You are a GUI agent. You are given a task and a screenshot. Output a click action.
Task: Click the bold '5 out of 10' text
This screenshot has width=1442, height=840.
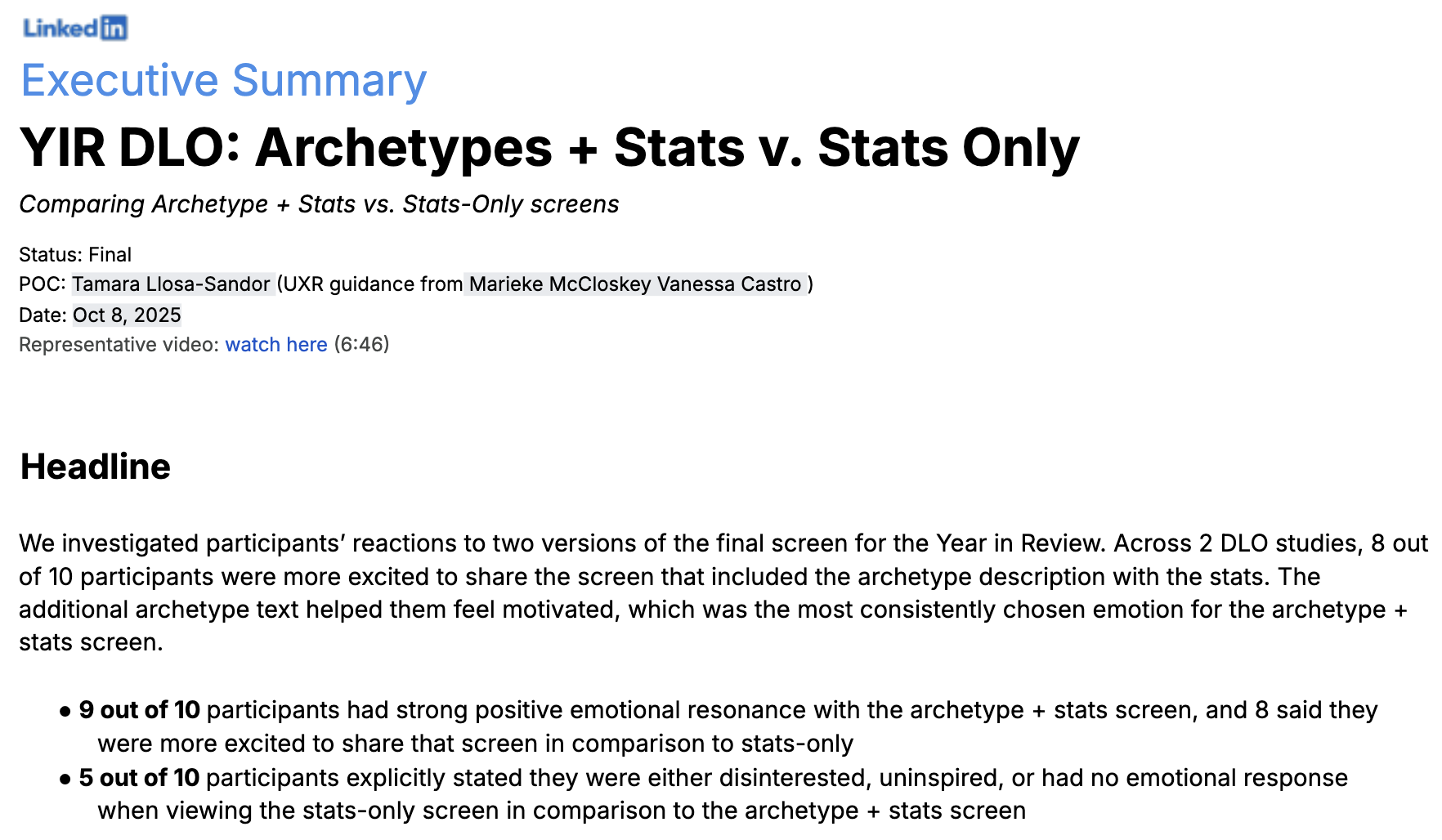[x=140, y=778]
